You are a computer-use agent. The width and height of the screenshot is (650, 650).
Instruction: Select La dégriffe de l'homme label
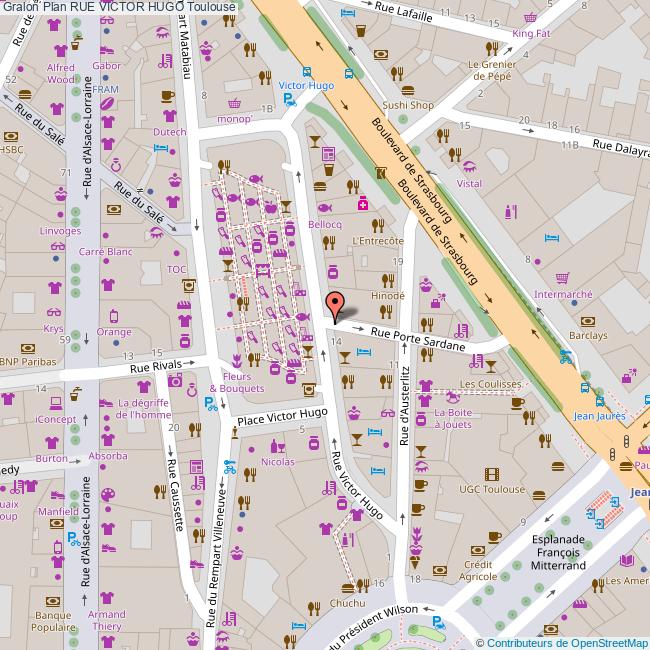[x=143, y=409]
